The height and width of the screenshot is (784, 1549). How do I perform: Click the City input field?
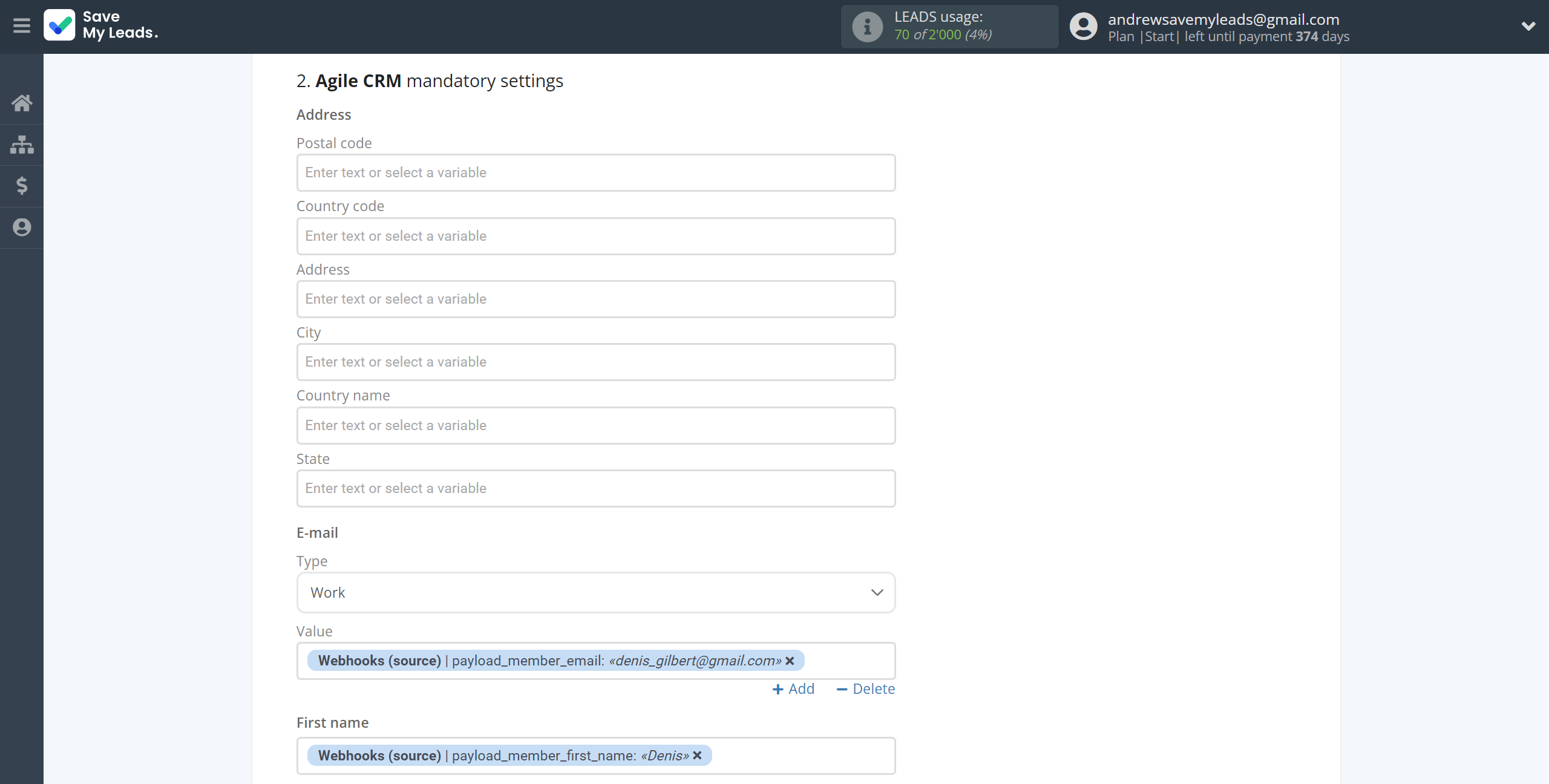[596, 362]
